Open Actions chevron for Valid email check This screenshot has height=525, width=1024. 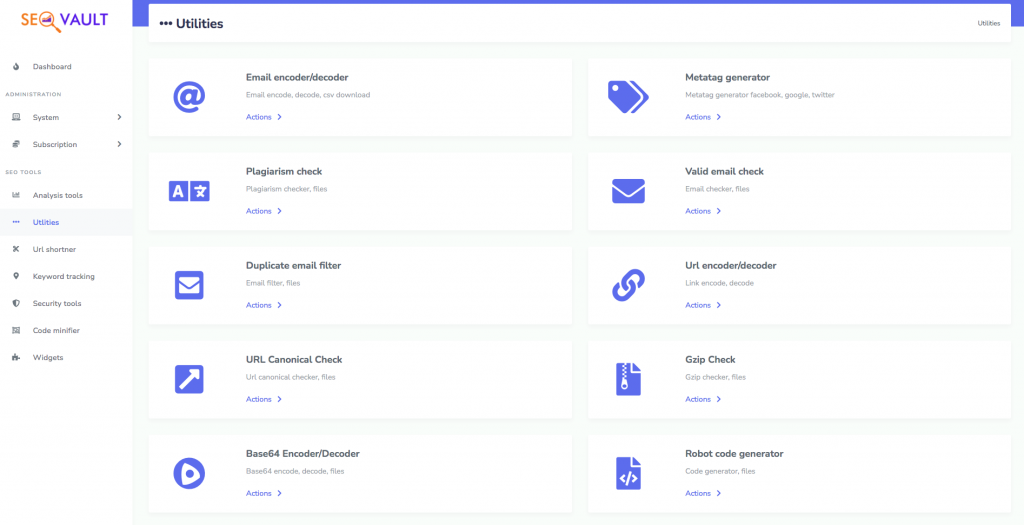pos(719,212)
